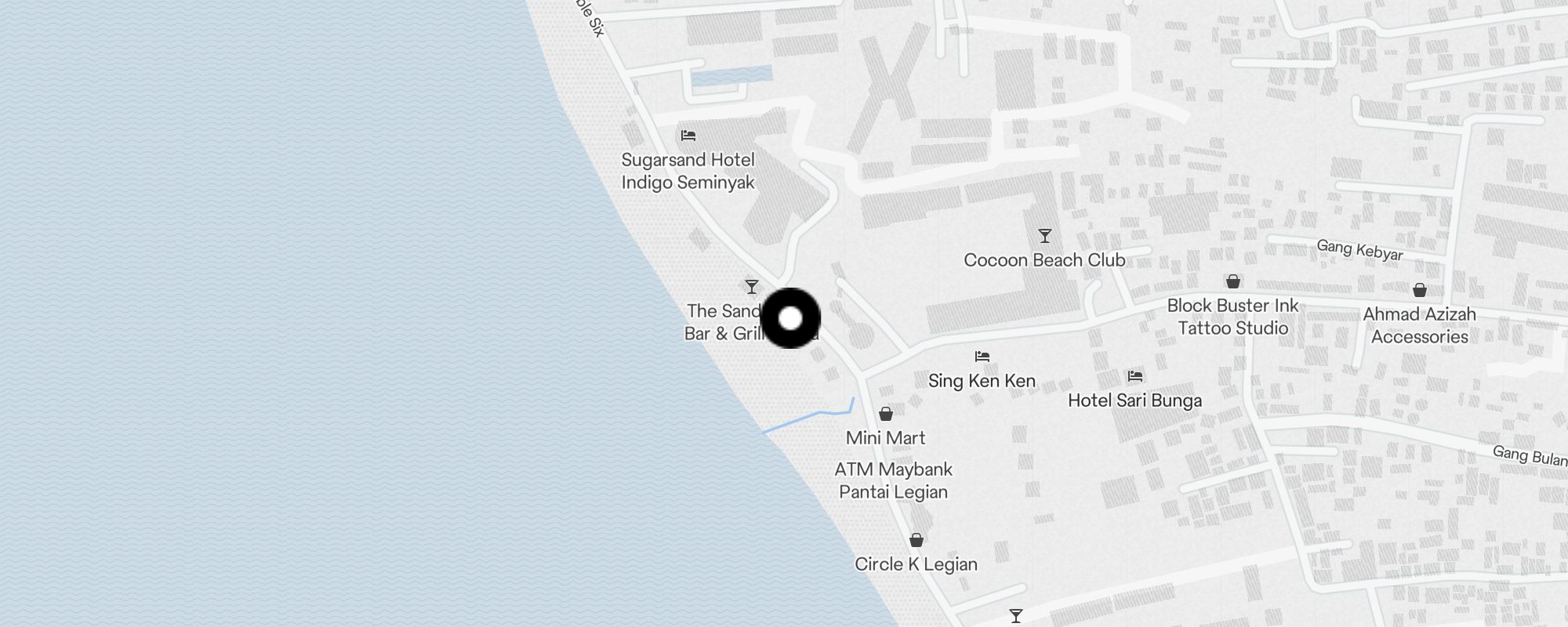Click the Cocoon Beach Club cocktail icon
The height and width of the screenshot is (627, 1568).
click(x=1044, y=236)
